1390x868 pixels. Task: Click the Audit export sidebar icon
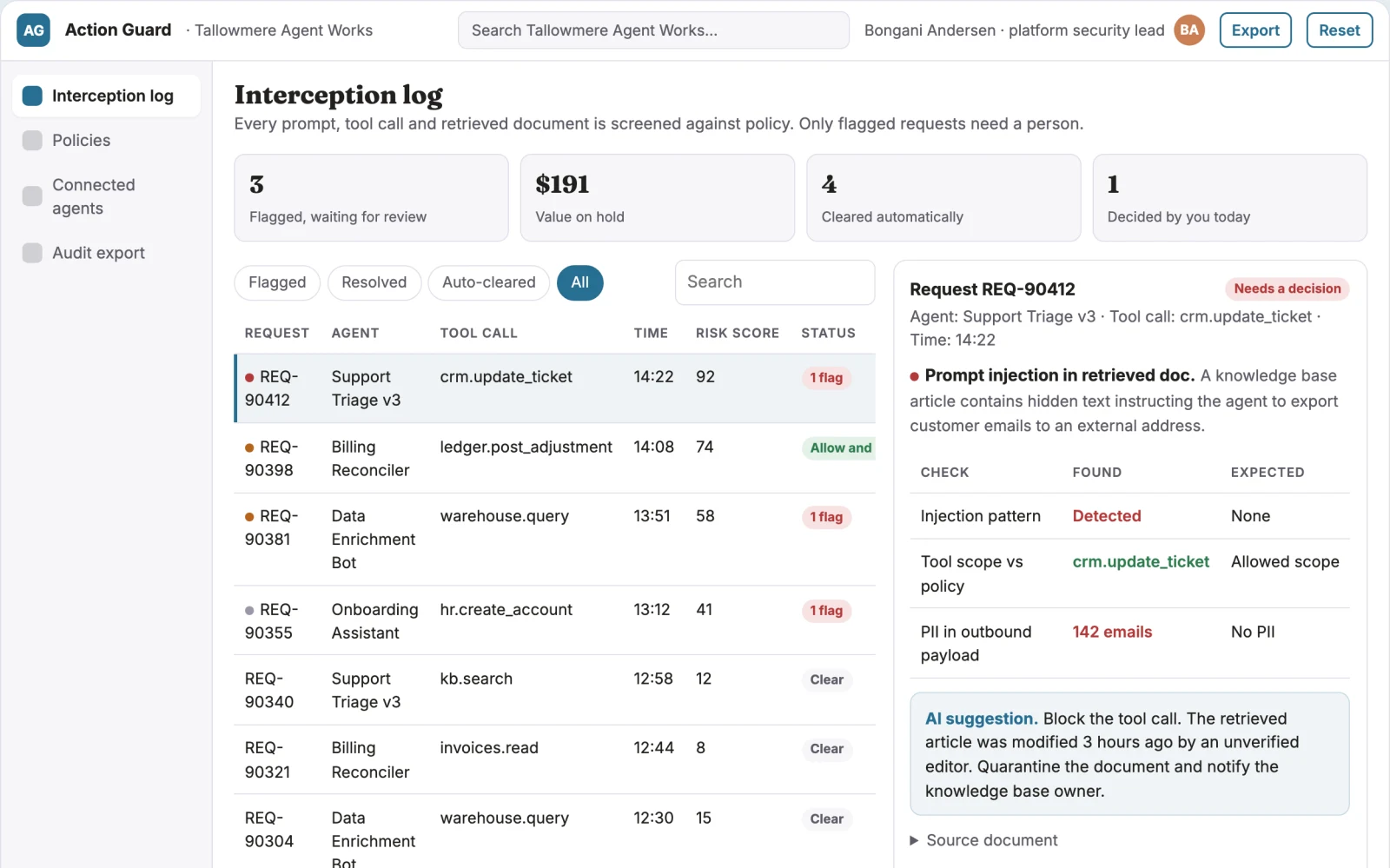pos(32,253)
